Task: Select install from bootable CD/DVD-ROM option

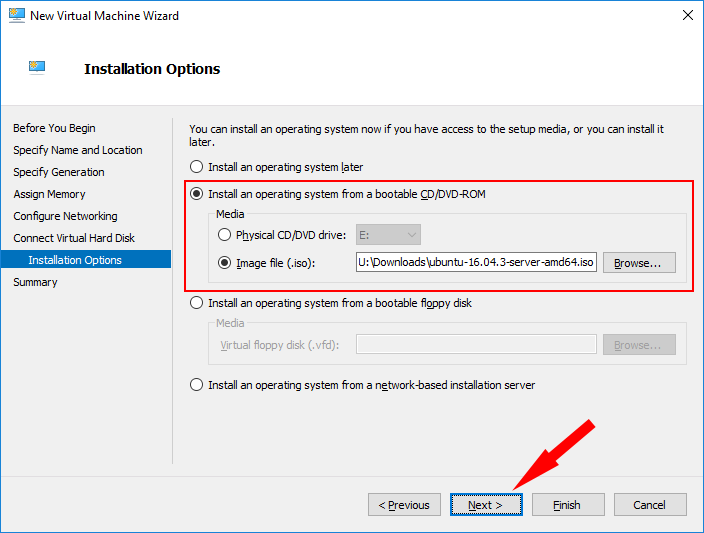Action: [x=196, y=194]
